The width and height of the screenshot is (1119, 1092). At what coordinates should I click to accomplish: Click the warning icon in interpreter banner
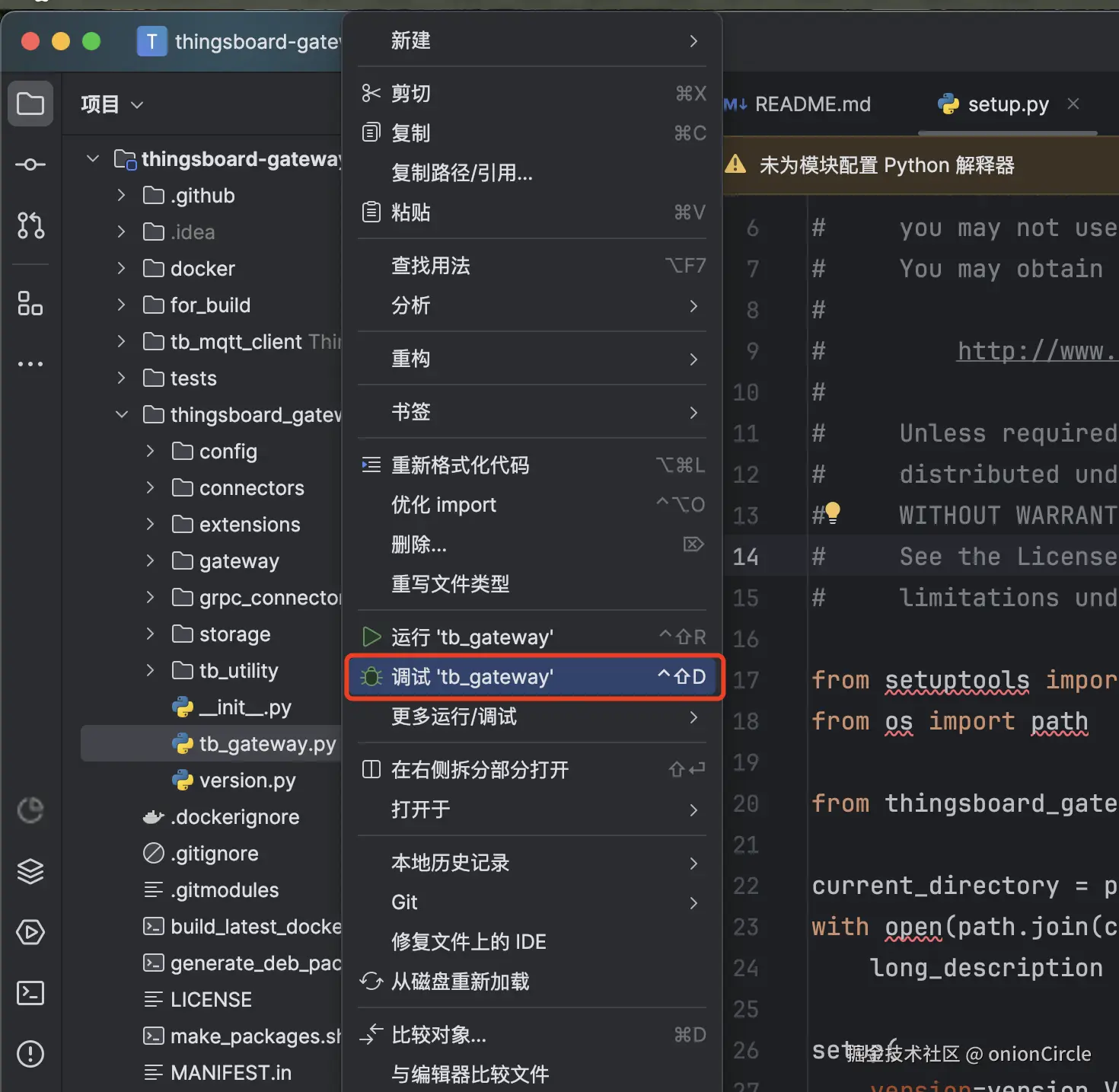click(735, 164)
